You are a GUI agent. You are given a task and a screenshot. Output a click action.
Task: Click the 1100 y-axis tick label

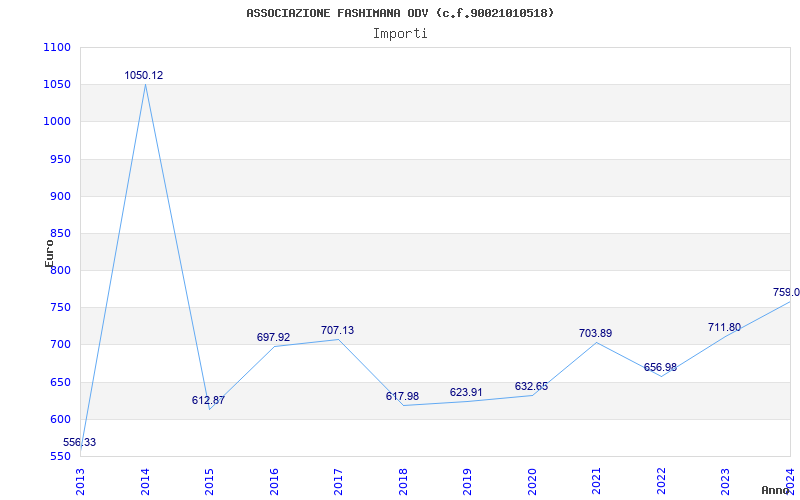(x=57, y=47)
